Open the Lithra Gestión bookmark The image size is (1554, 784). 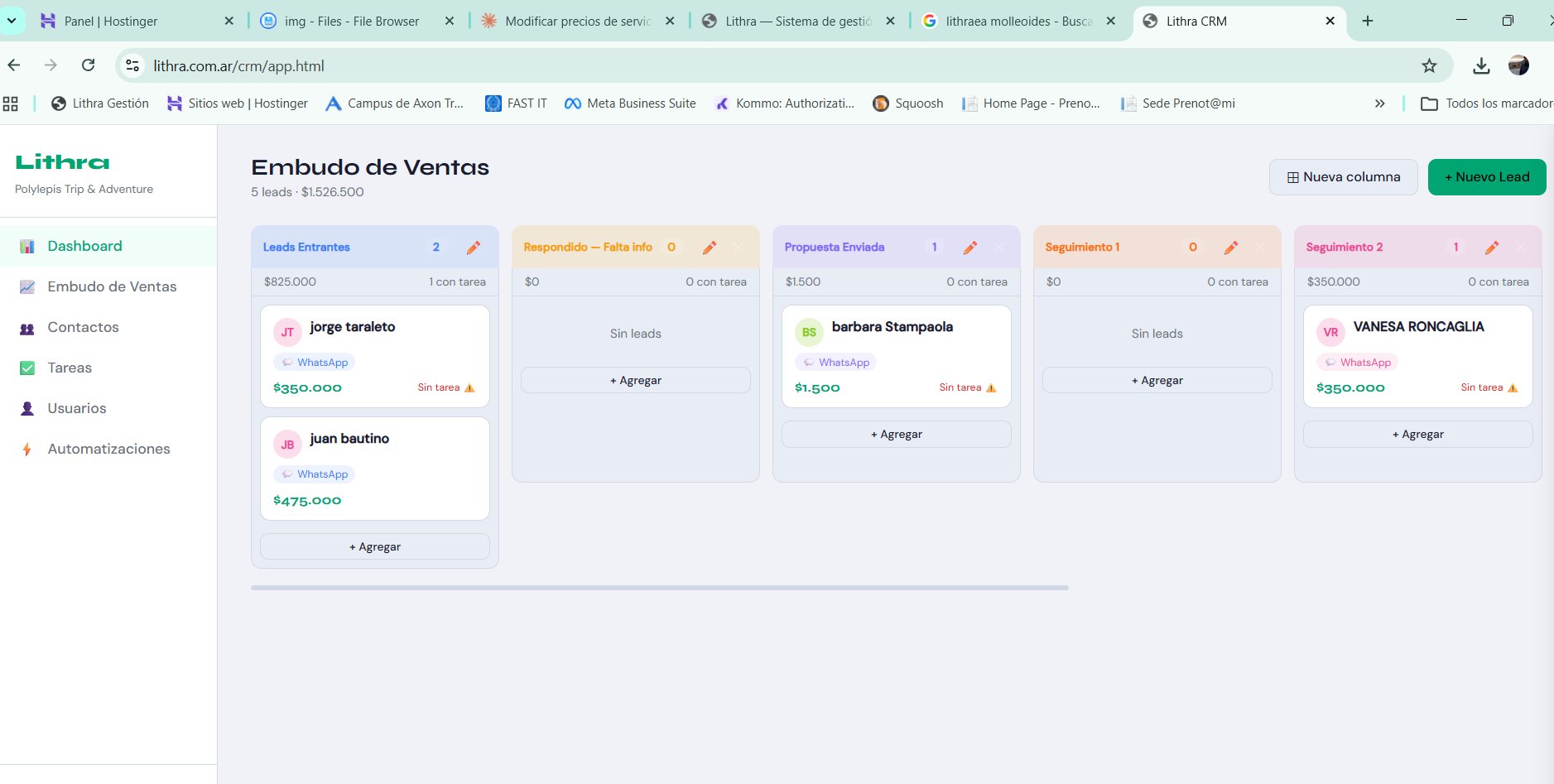point(99,103)
